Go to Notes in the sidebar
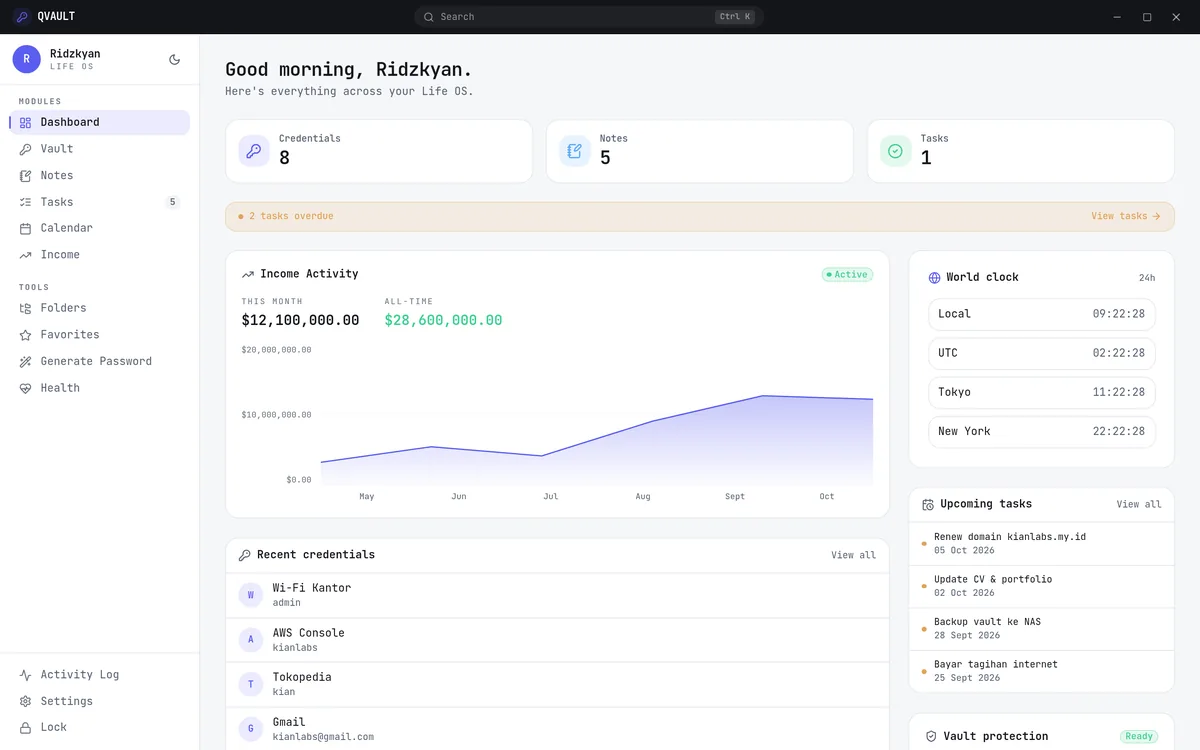This screenshot has width=1200, height=750. [x=99, y=175]
